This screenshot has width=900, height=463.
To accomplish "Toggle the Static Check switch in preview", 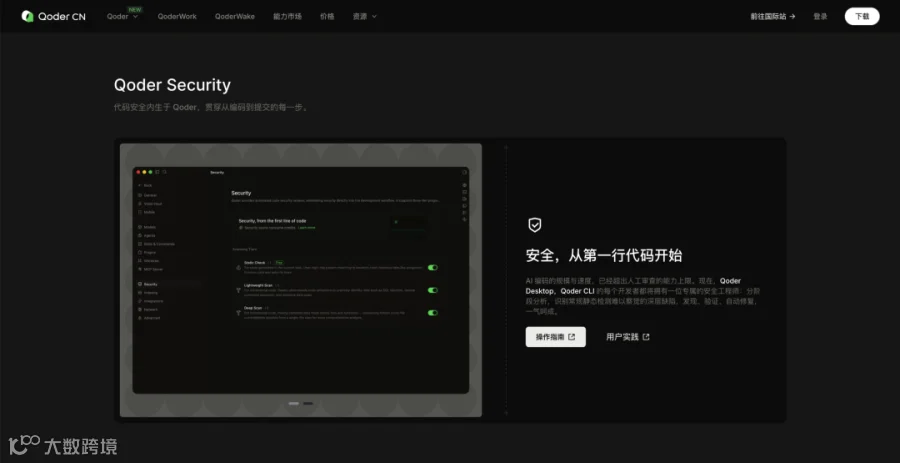I will click(x=432, y=267).
